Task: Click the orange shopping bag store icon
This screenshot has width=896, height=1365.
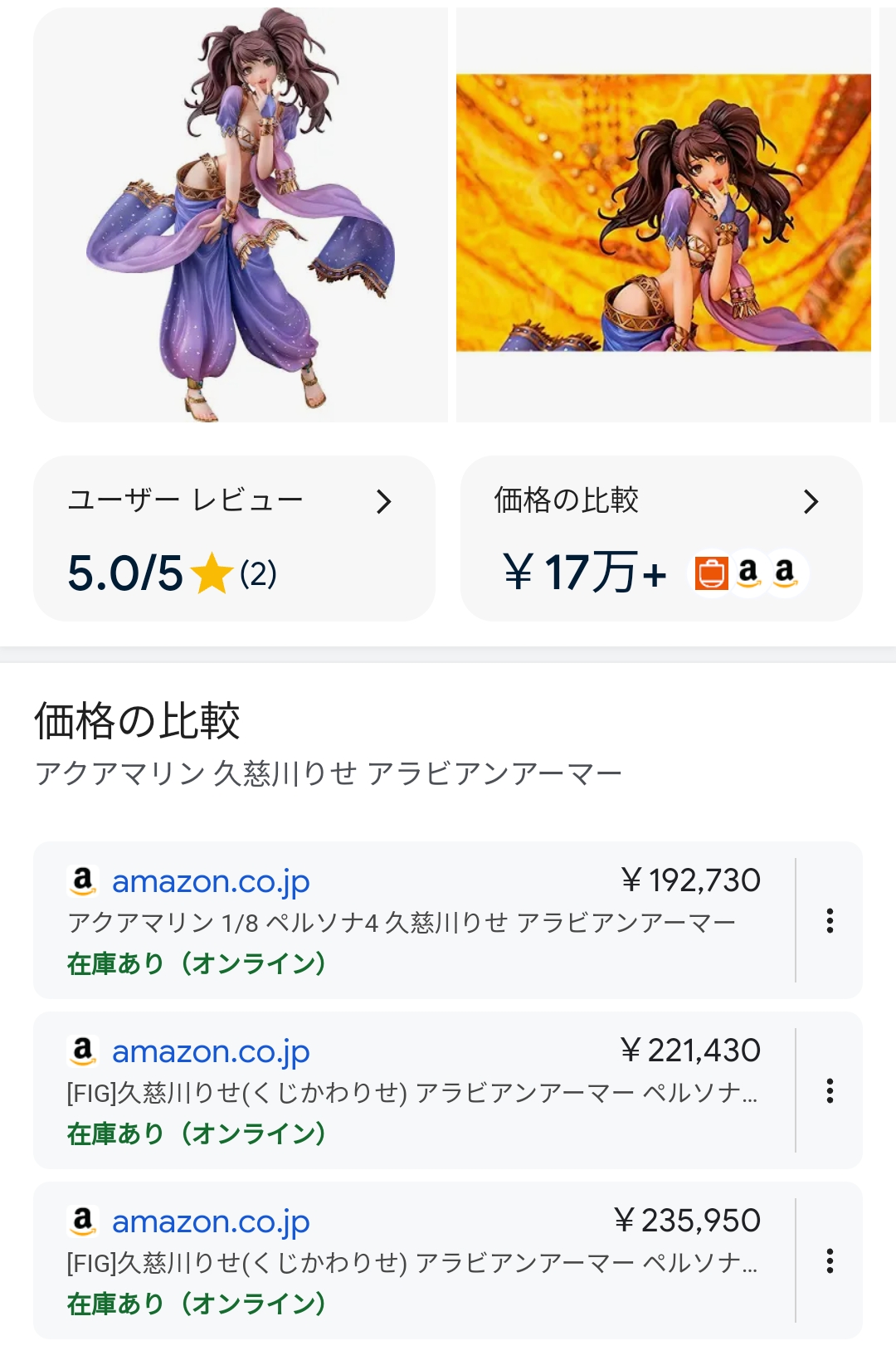Action: [711, 573]
